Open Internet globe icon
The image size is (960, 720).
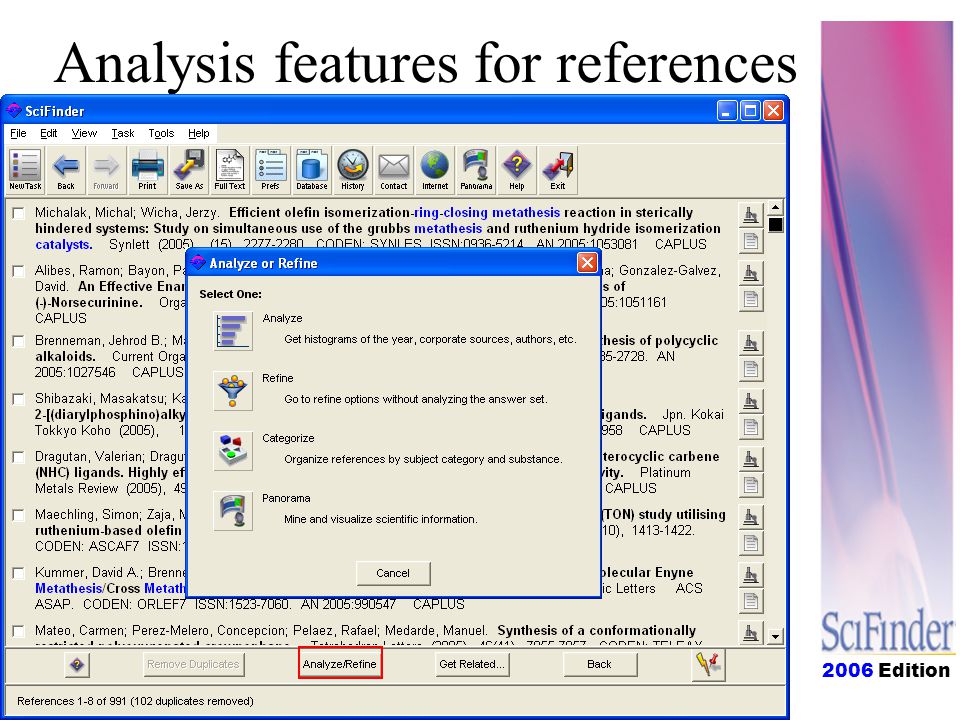click(435, 170)
